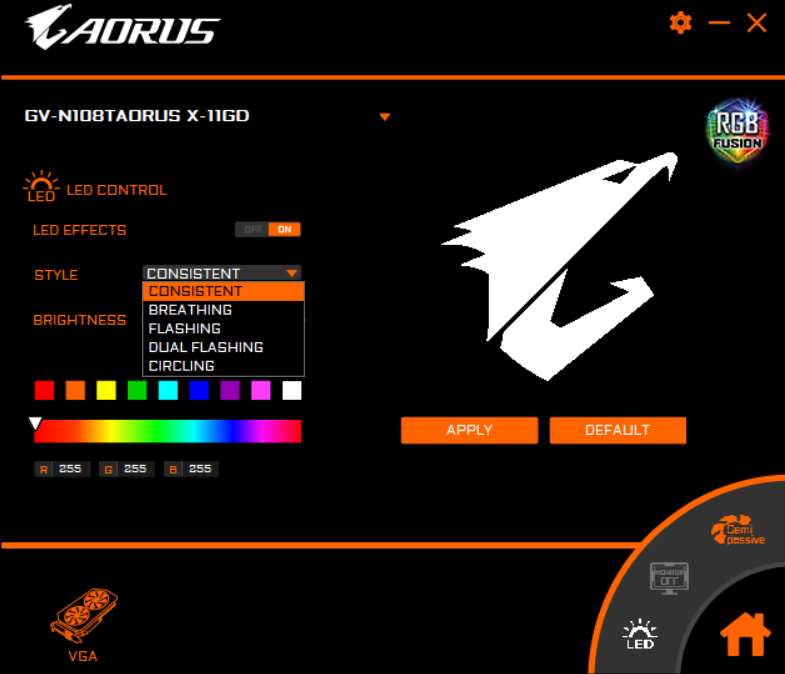Select the VGA graphics card icon
The width and height of the screenshot is (785, 674).
click(84, 615)
